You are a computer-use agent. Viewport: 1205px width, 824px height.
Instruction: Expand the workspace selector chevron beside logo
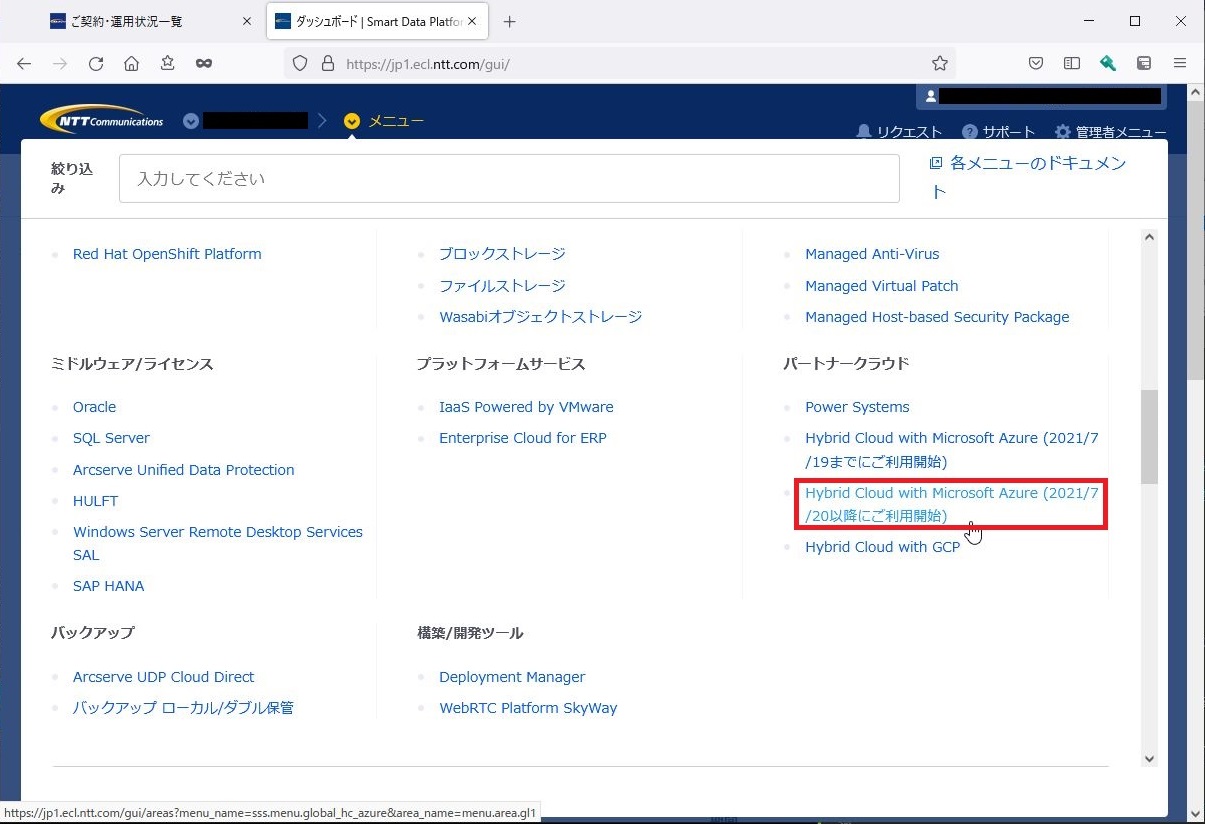191,121
